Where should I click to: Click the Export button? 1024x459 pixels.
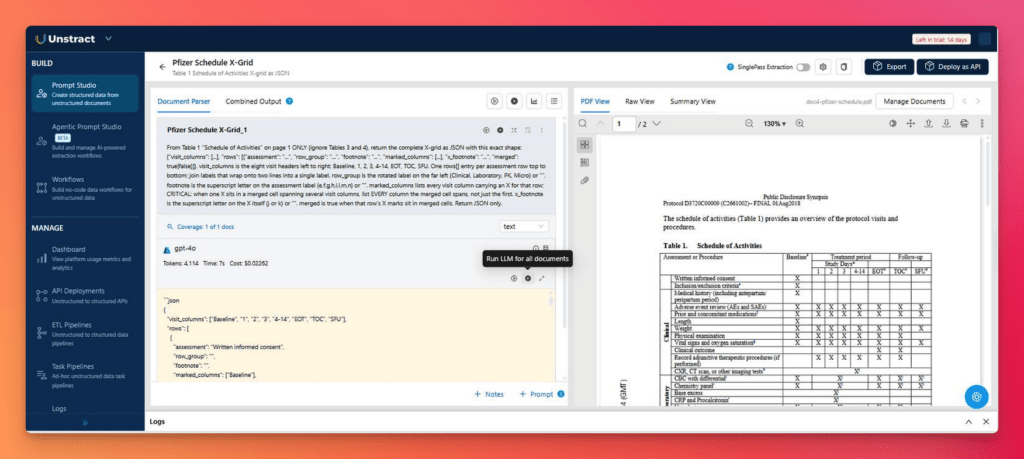pos(889,67)
